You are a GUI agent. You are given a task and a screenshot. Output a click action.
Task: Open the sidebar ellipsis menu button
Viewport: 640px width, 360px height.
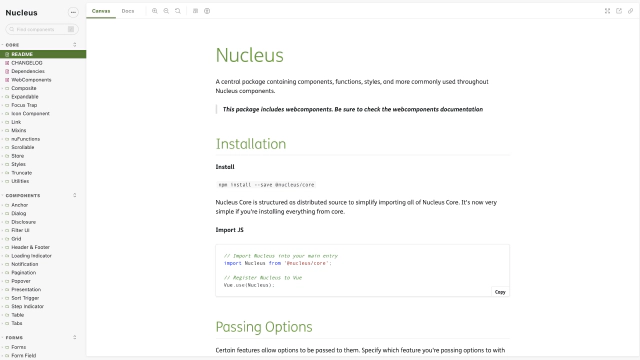(x=73, y=13)
